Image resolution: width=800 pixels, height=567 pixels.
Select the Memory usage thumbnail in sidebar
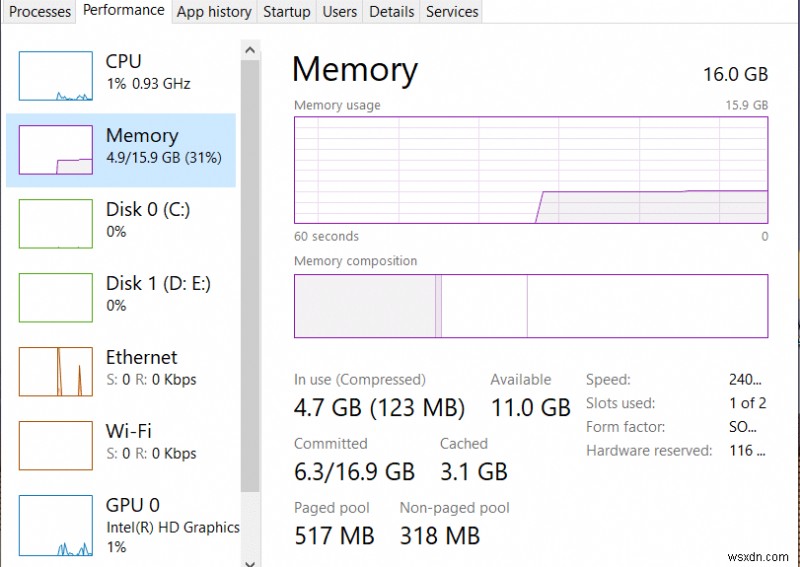[x=56, y=151]
